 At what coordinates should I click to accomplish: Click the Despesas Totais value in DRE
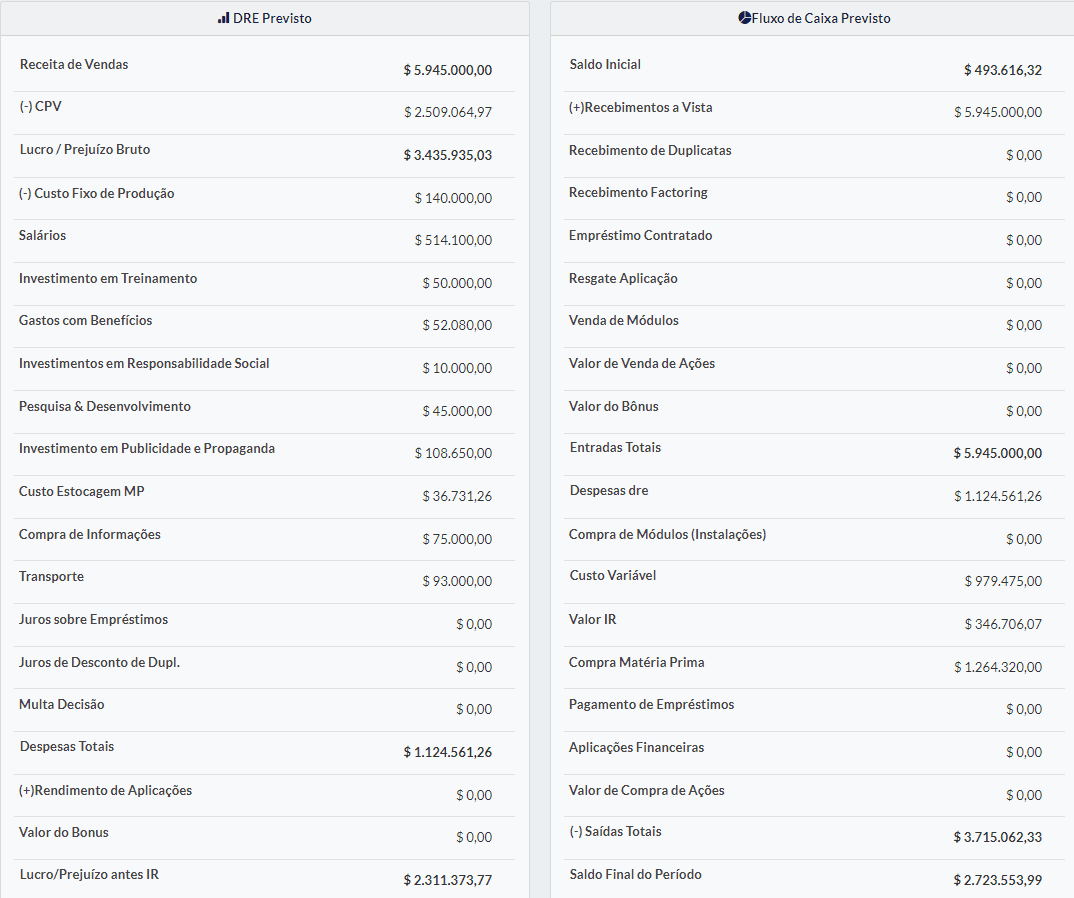(448, 752)
